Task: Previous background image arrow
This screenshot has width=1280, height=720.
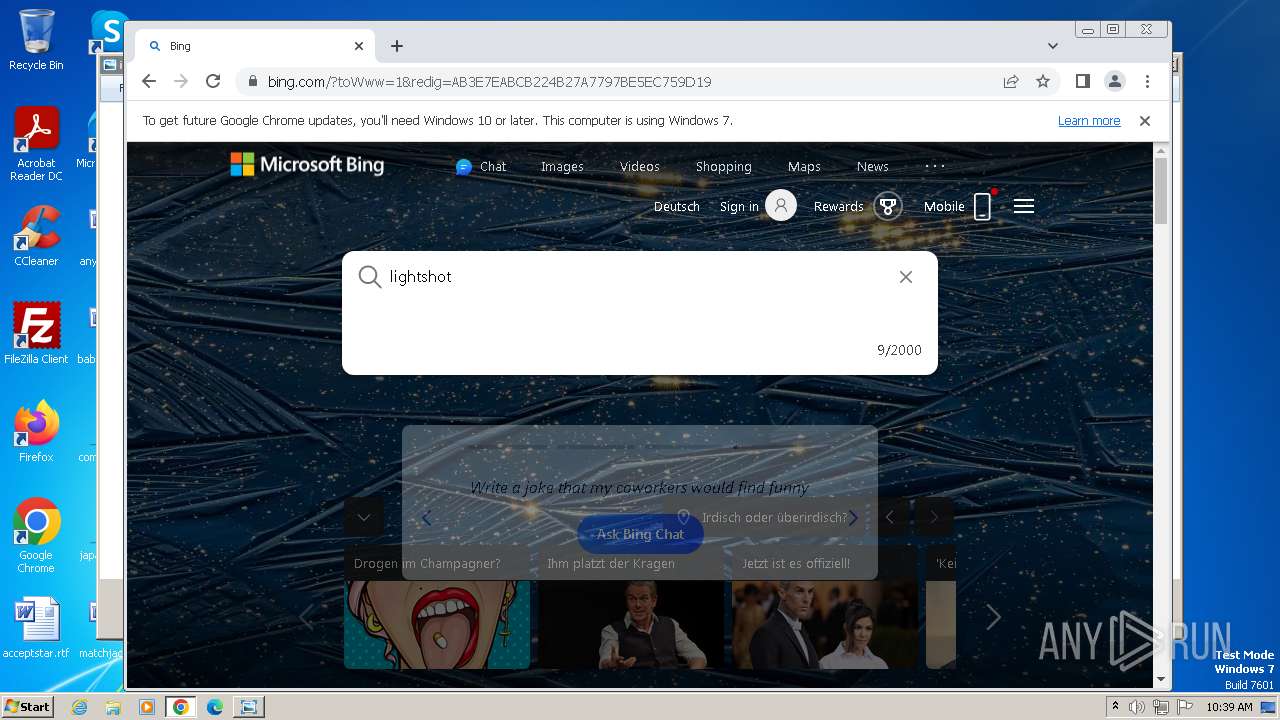Action: click(890, 517)
